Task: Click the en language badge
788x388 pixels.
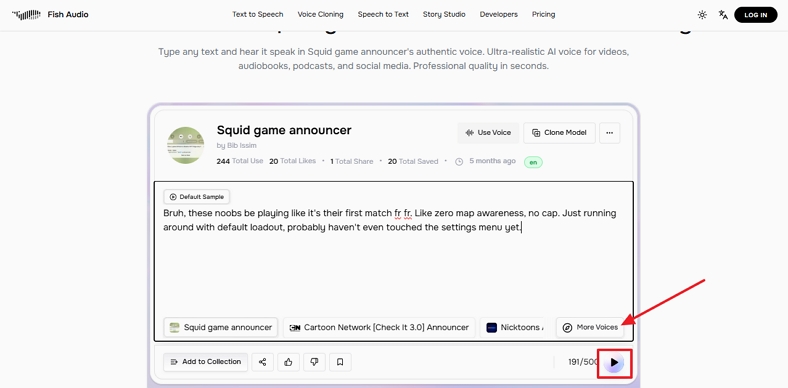Action: (533, 162)
